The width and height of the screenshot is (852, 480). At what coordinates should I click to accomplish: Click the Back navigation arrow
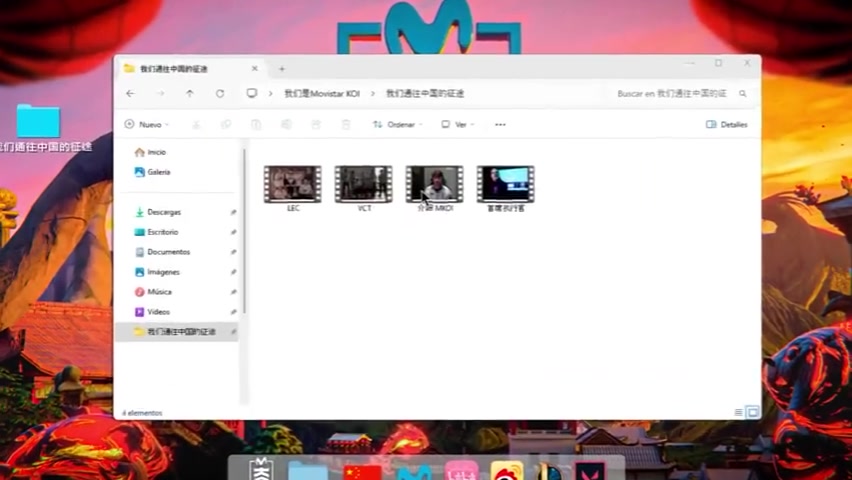(x=130, y=93)
